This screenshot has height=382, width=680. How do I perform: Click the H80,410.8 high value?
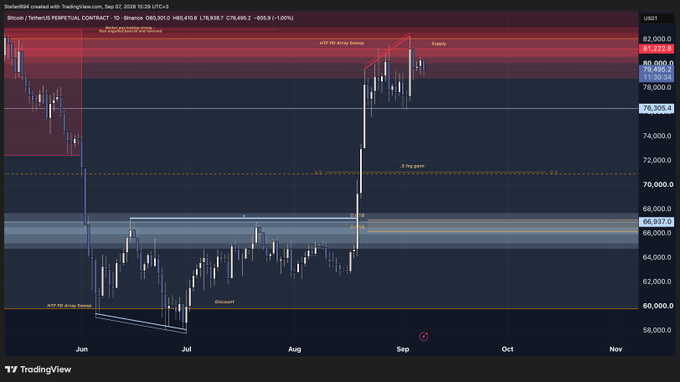point(185,18)
